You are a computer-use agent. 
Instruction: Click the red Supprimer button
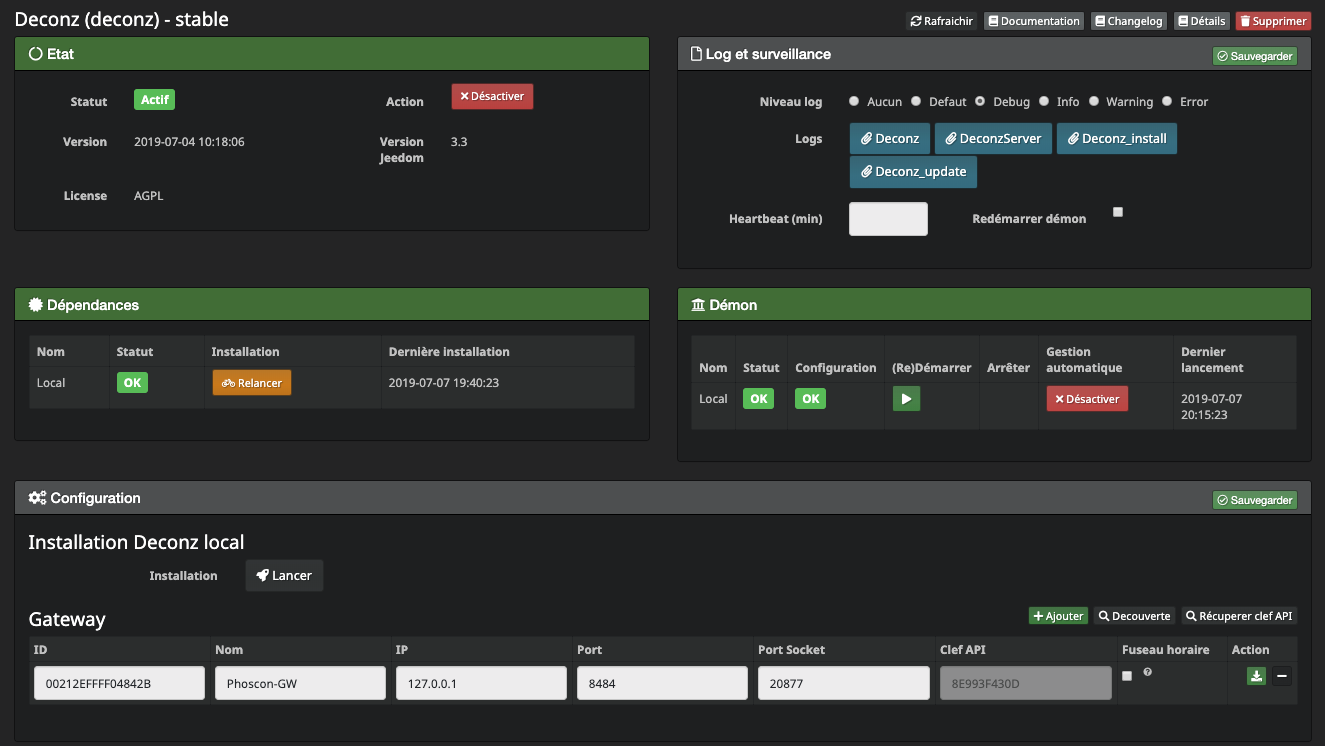(1273, 21)
